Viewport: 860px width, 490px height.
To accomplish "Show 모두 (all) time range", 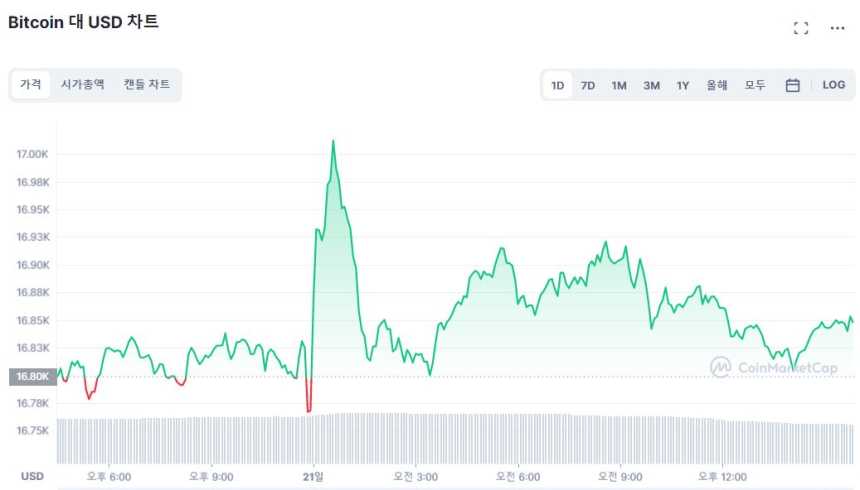I will coord(755,86).
